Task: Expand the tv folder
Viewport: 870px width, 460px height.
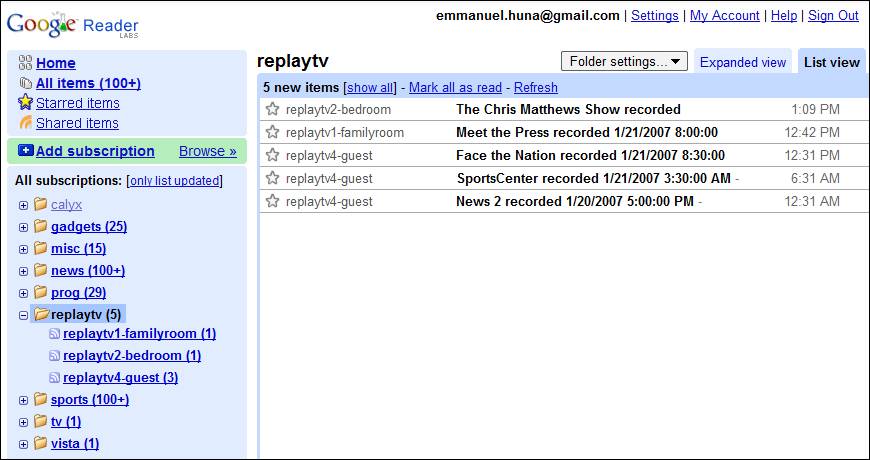Action: pyautogui.click(x=23, y=422)
